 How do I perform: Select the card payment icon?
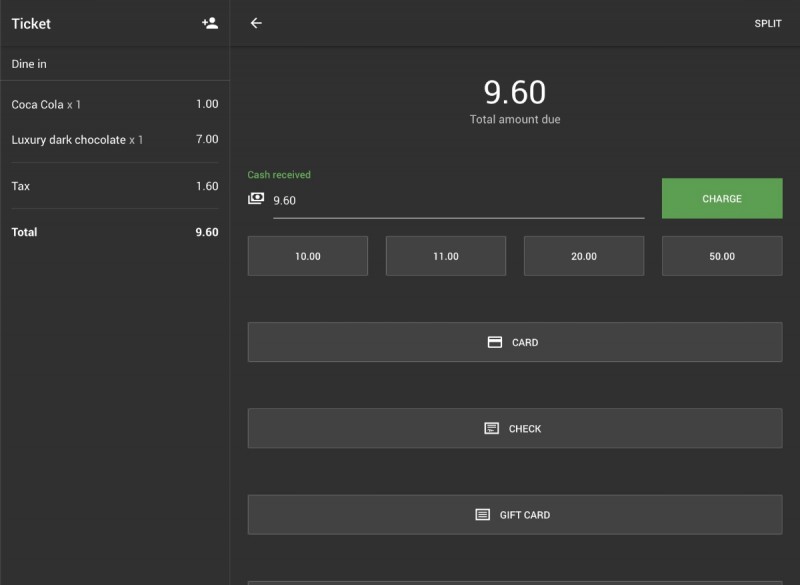pos(494,341)
